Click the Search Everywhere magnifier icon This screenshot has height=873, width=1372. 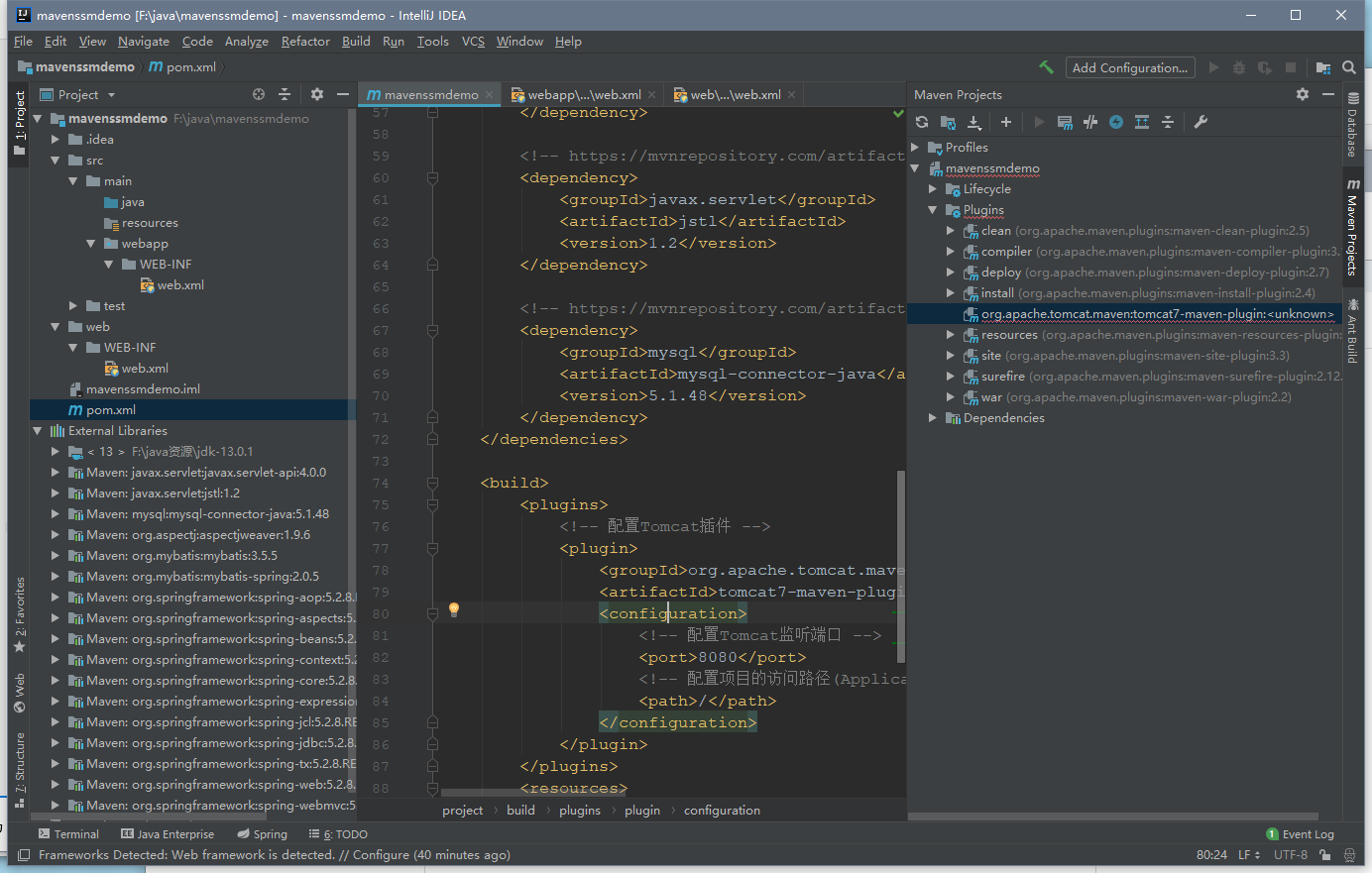(1349, 67)
